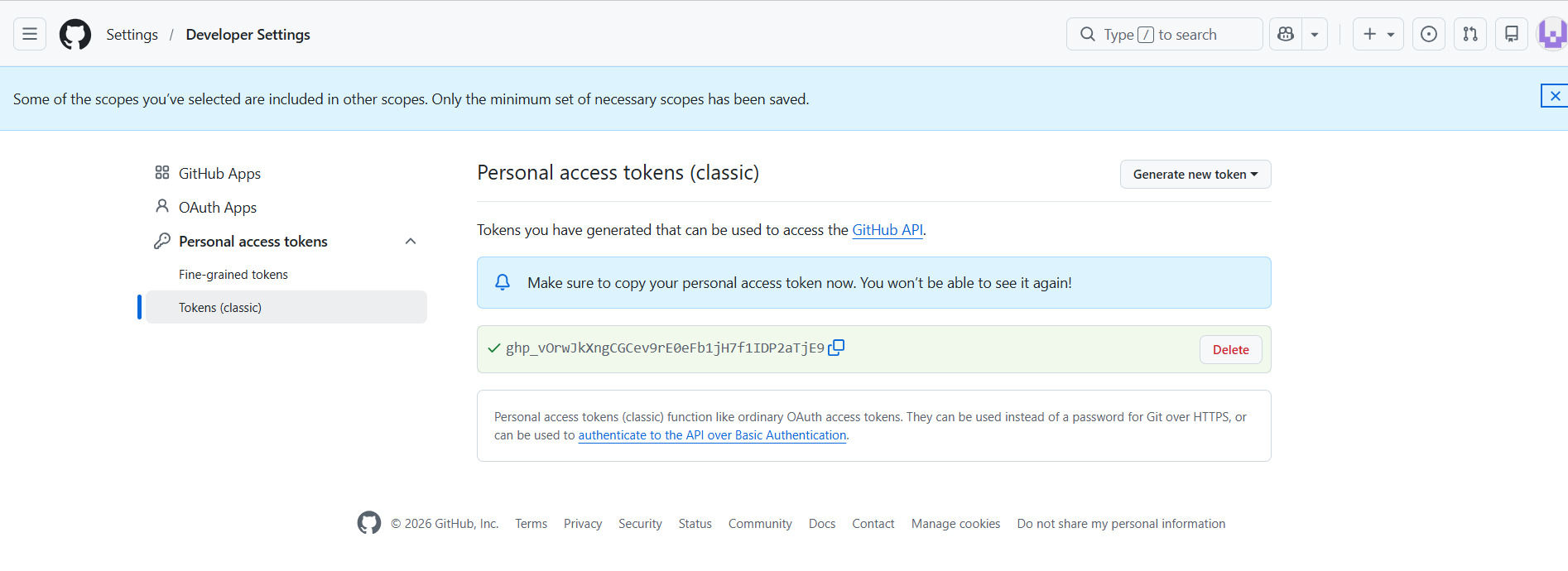This screenshot has width=1568, height=571.
Task: Open the Generate new token dropdown
Action: click(1195, 174)
